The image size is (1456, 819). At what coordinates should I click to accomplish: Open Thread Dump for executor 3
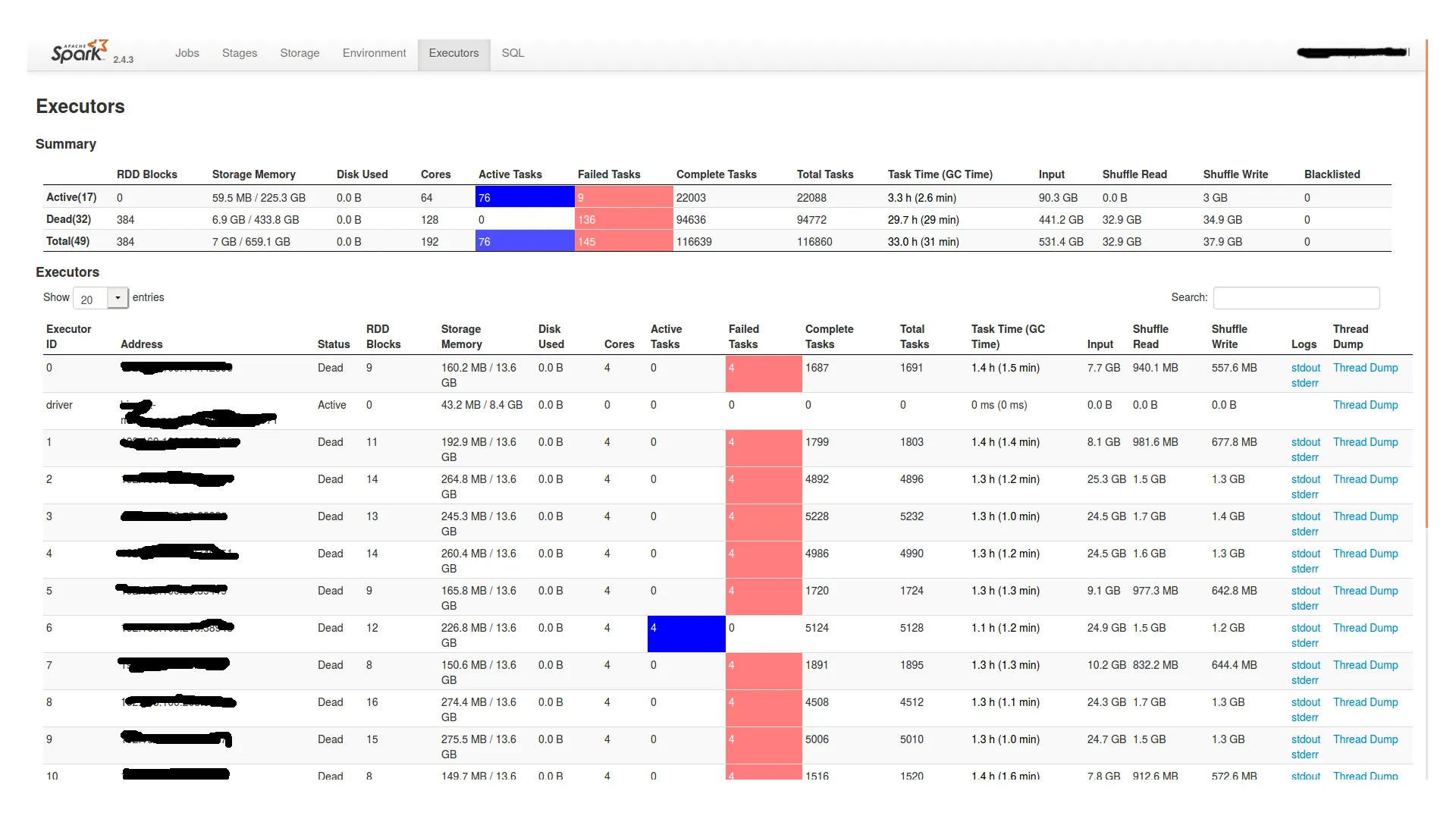[x=1365, y=516]
